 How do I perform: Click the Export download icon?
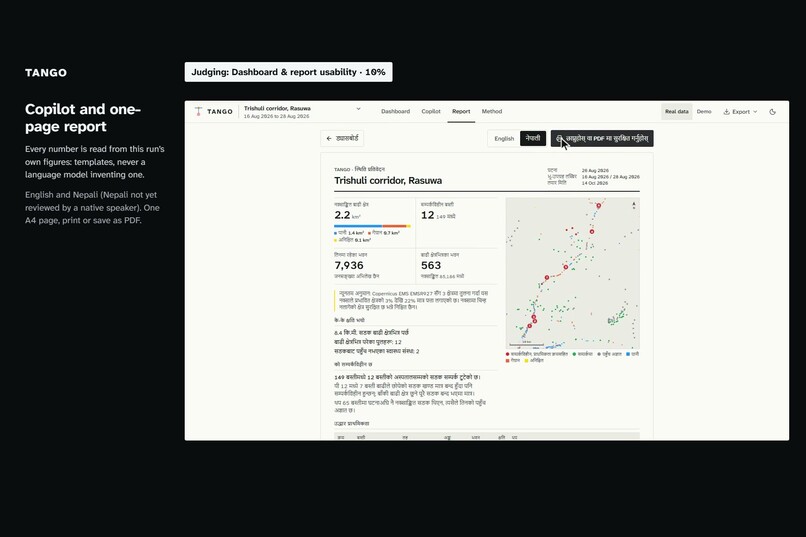[726, 112]
